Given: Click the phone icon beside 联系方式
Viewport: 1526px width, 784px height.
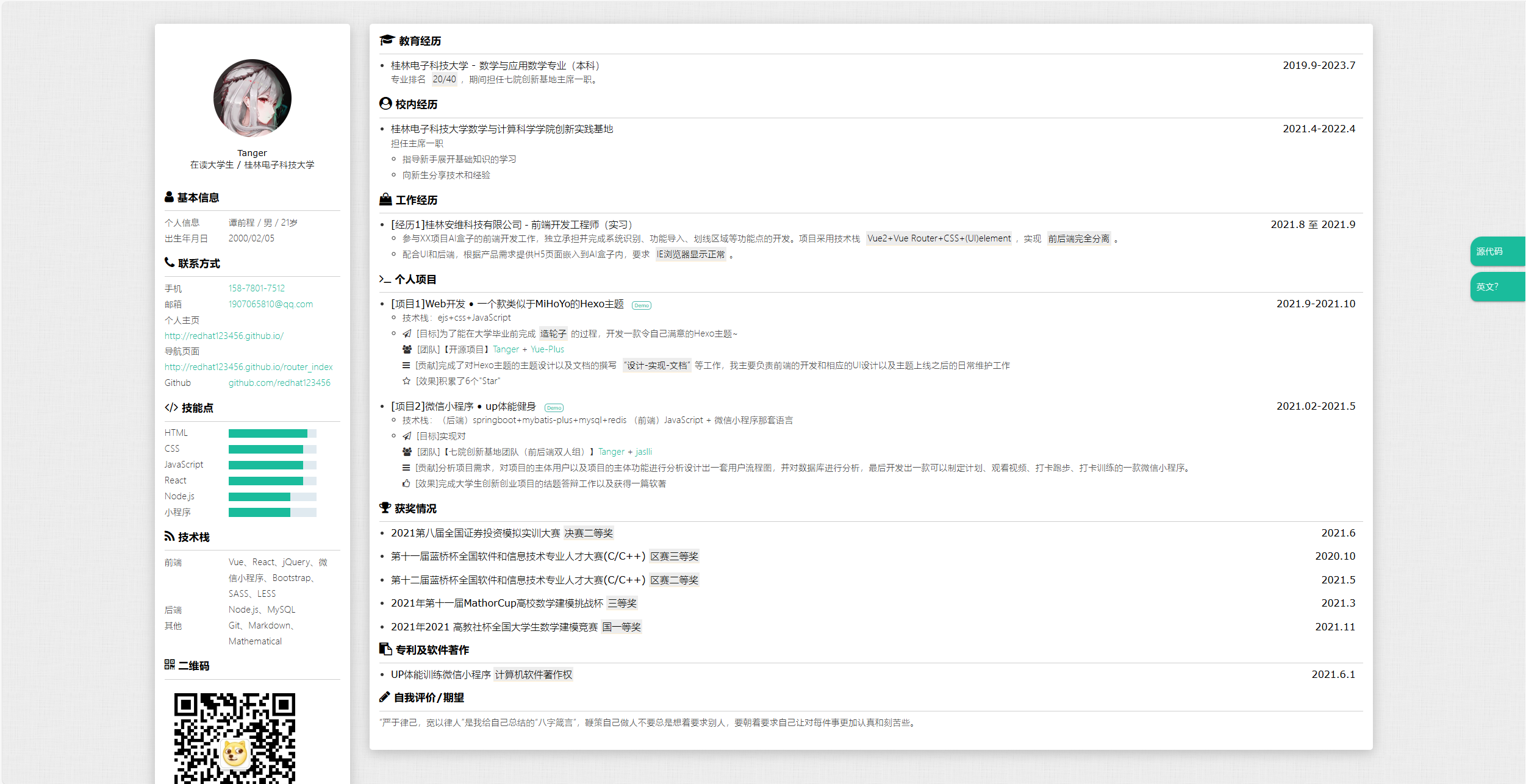Looking at the screenshot, I should [x=170, y=263].
